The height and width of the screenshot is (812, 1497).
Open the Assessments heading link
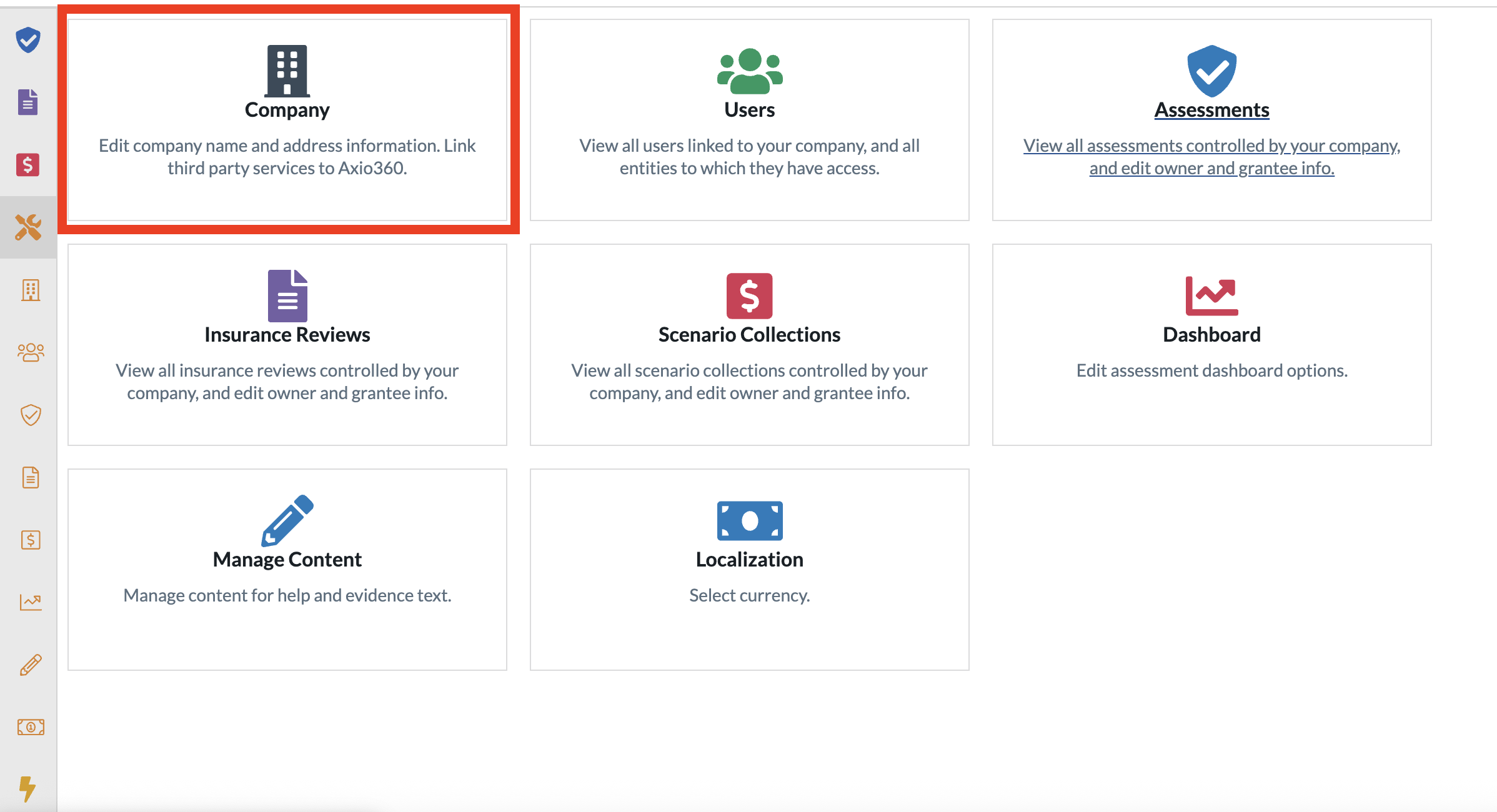pos(1212,110)
